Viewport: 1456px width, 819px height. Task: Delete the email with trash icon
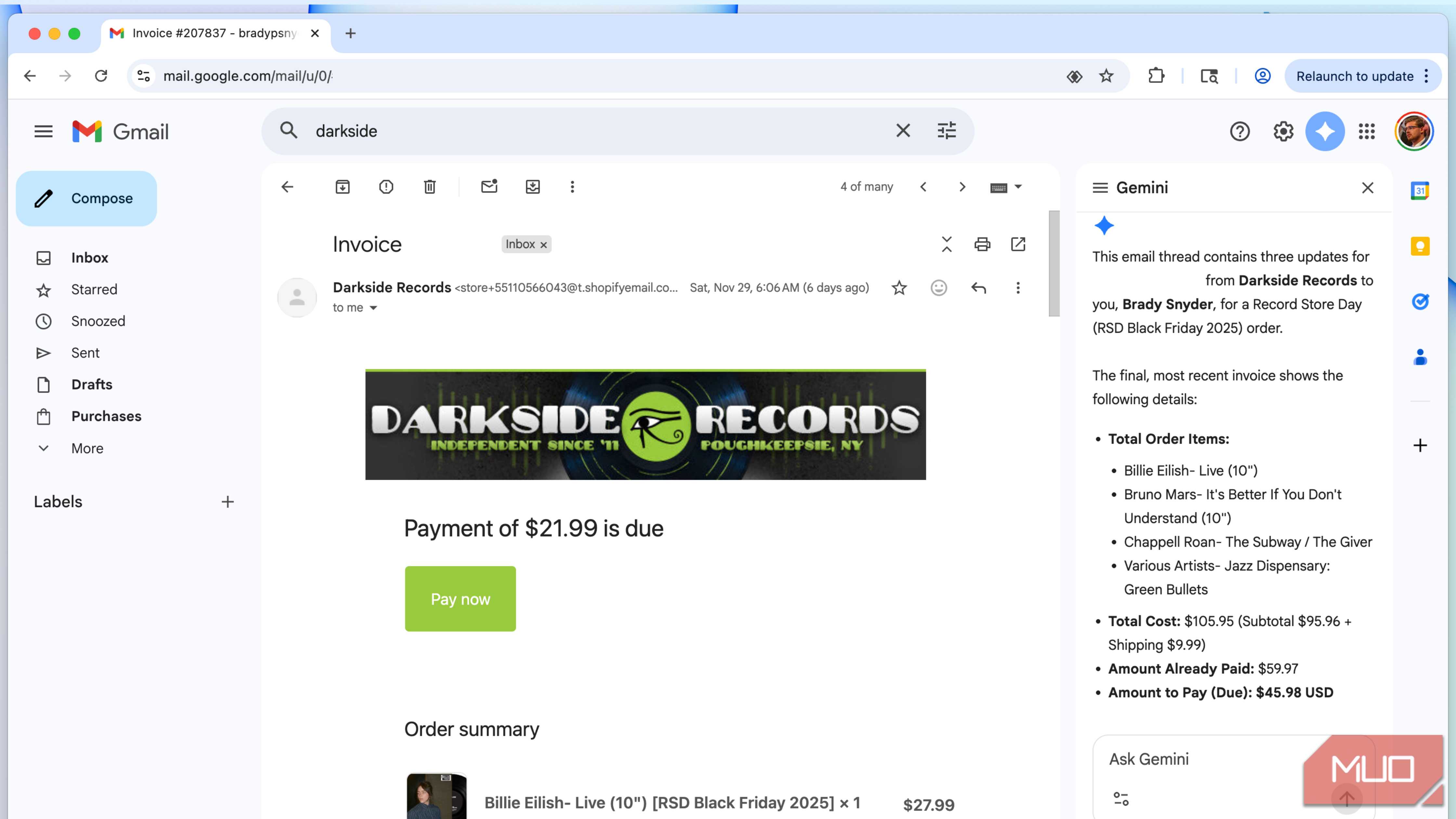[430, 187]
